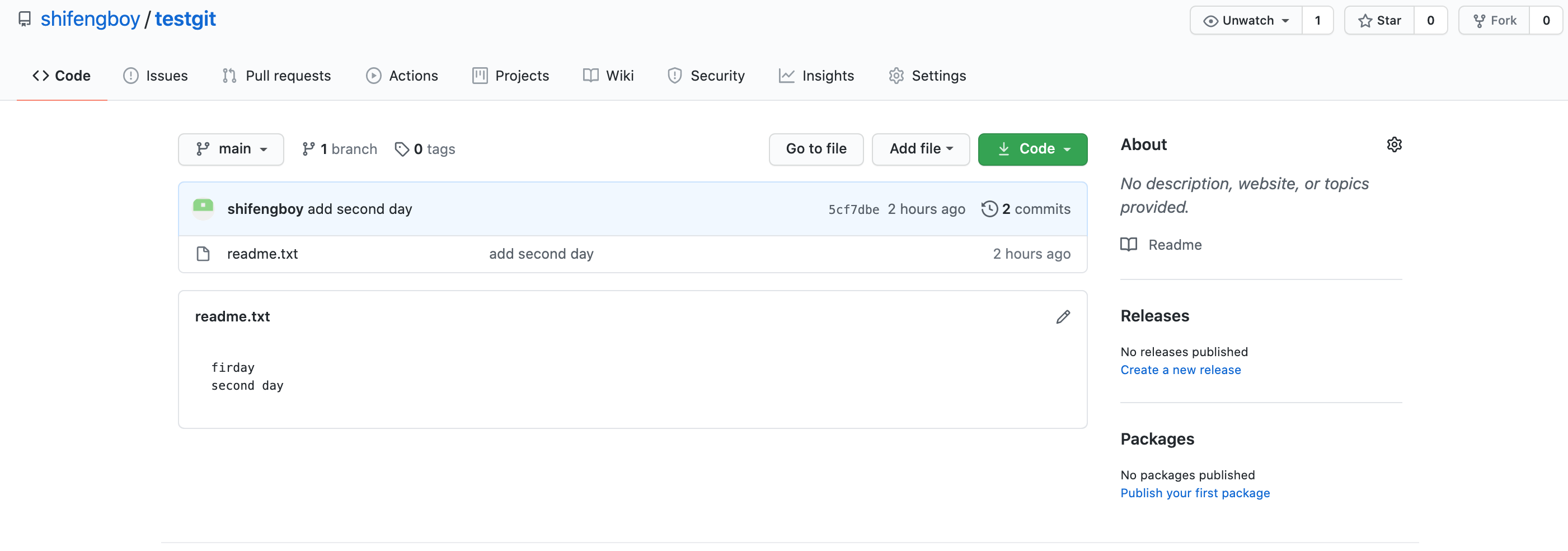Screen dimensions: 1568x551
Task: Click the repository book icon beside shifengboy
Action: [25, 20]
